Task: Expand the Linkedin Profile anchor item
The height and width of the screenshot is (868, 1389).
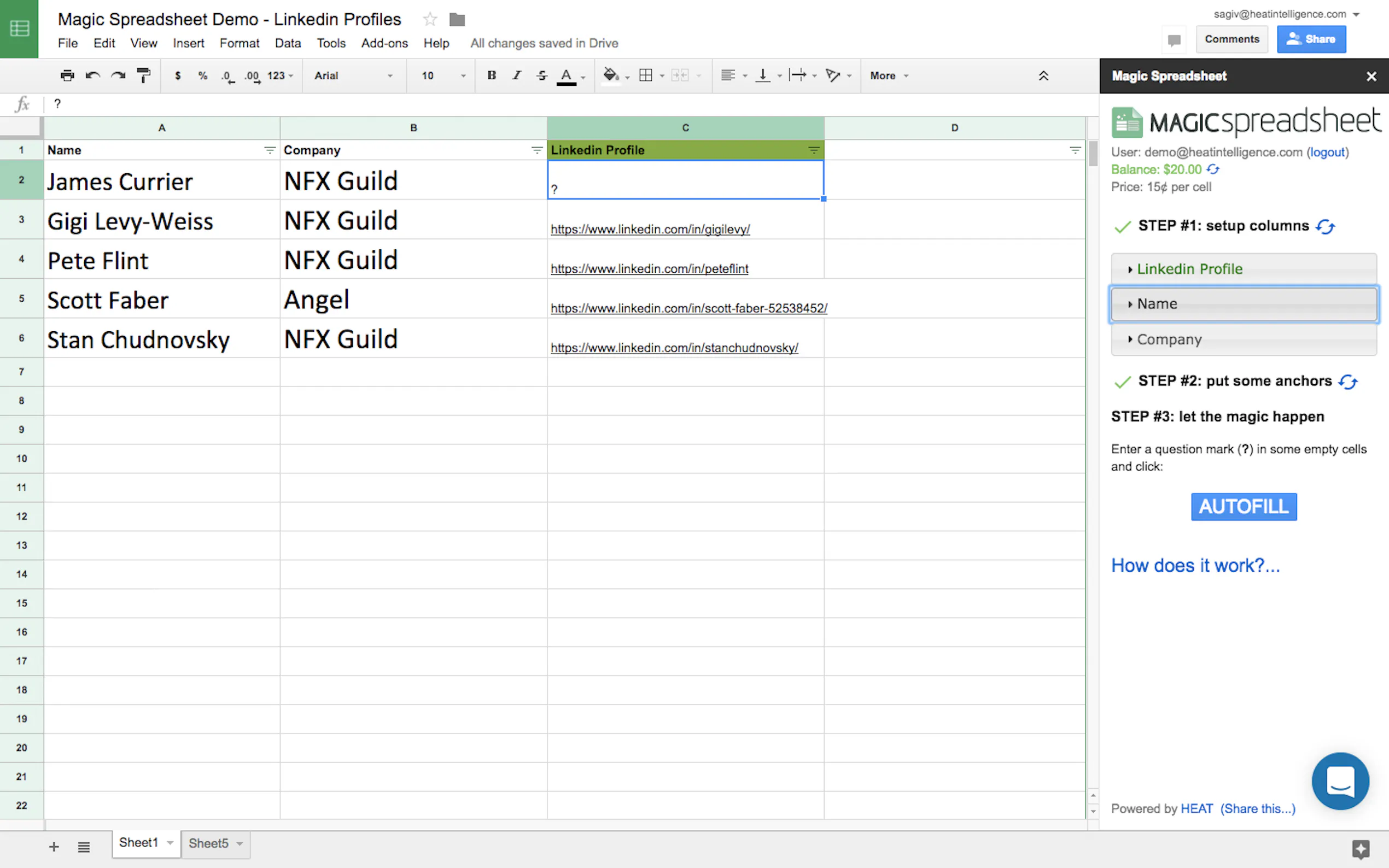Action: pos(1129,269)
